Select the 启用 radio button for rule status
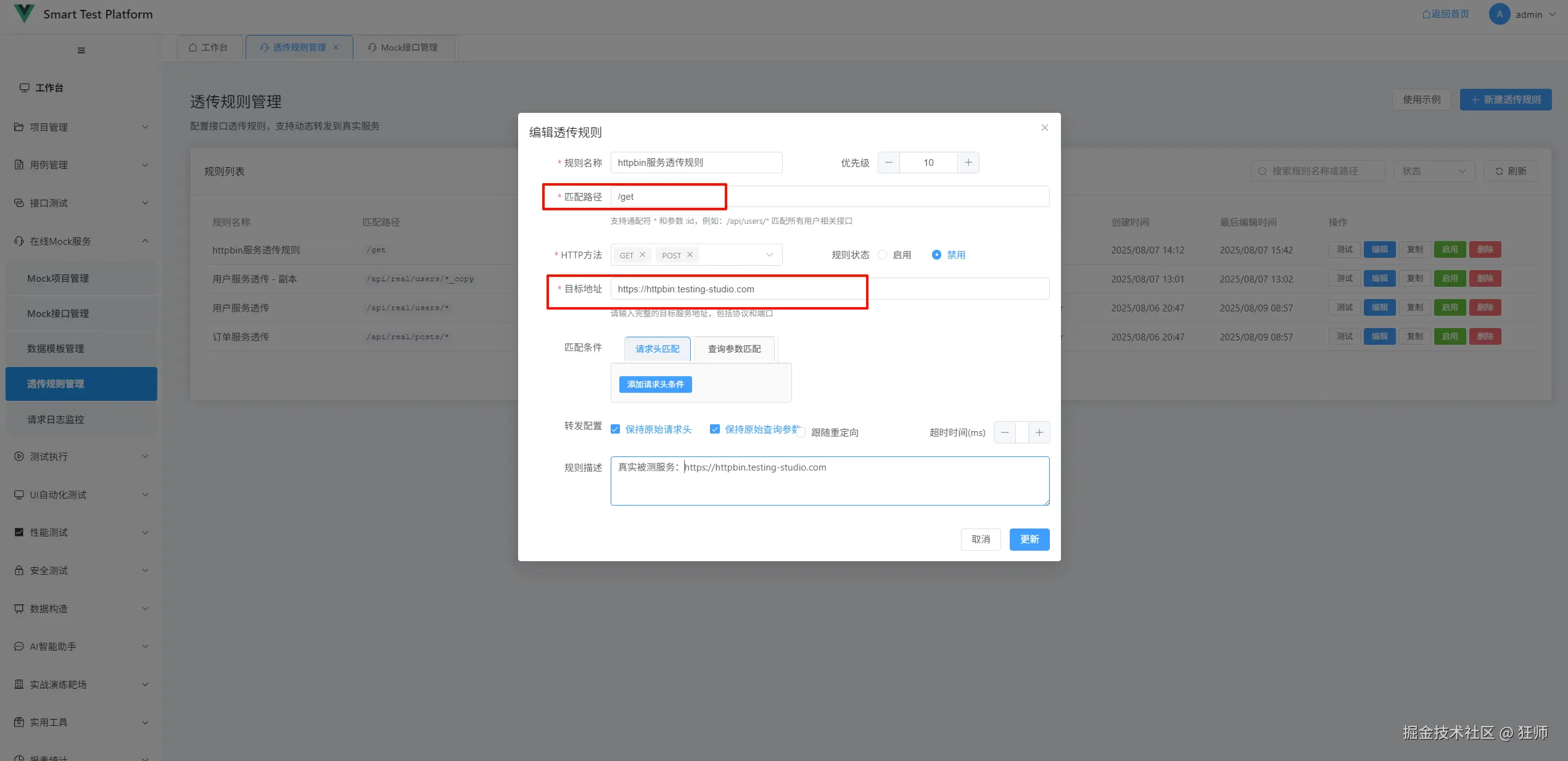1568x761 pixels. 883,255
